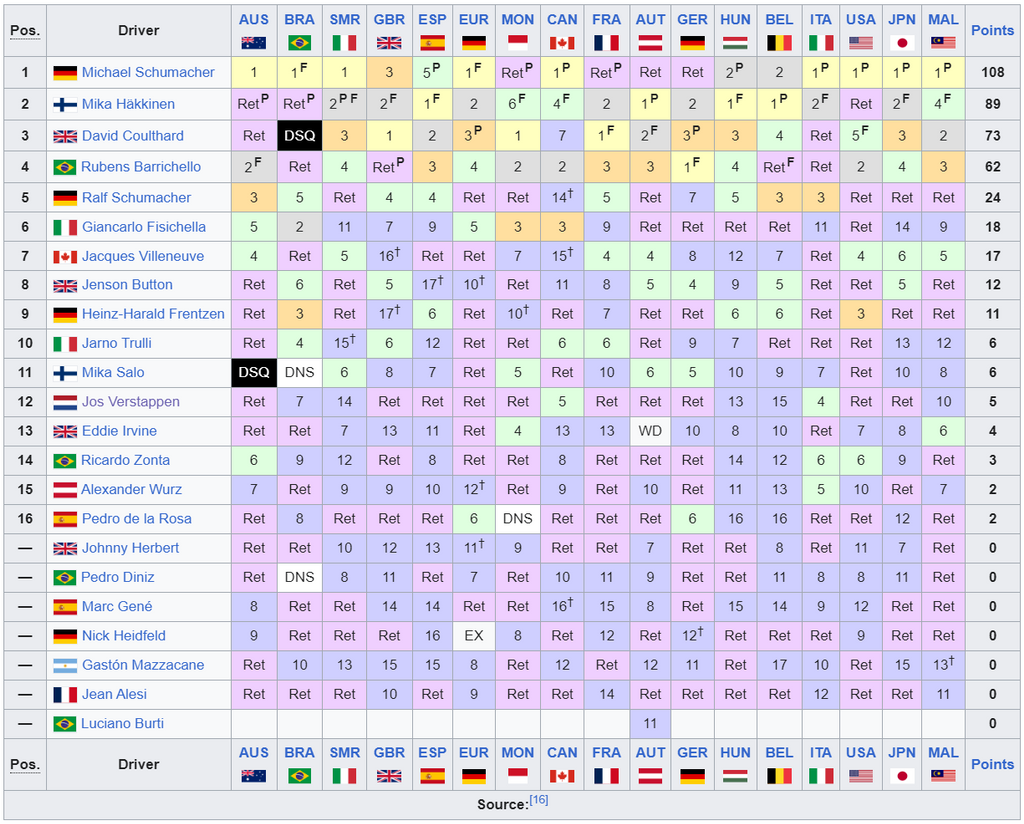The image size is (1024, 824).
Task: Open Ricardo Zonta driver link
Action: (125, 460)
